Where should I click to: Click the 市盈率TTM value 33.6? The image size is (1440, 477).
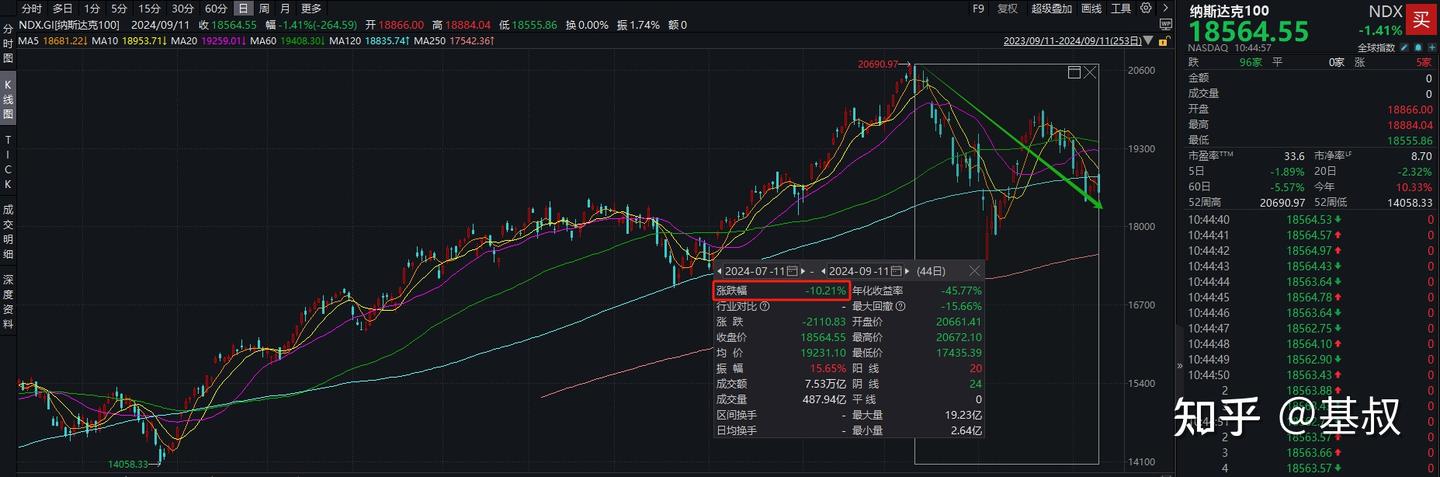(x=1295, y=156)
